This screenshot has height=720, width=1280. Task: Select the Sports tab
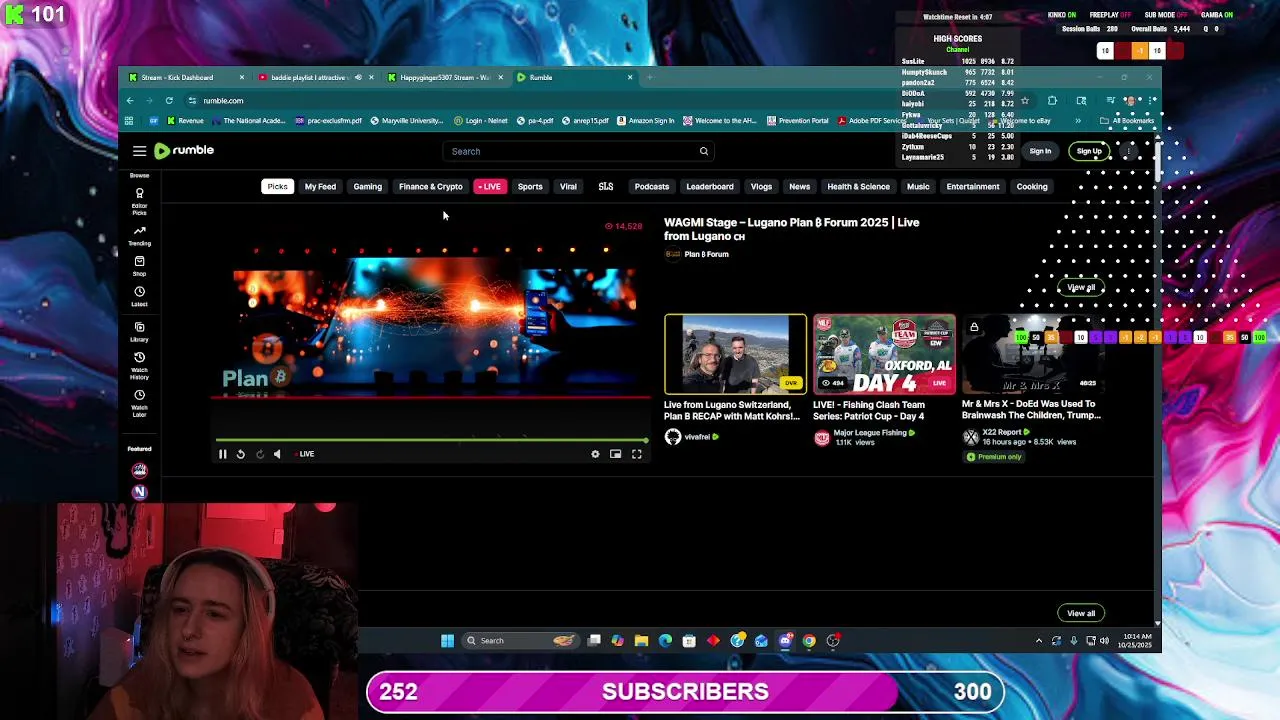(x=530, y=187)
